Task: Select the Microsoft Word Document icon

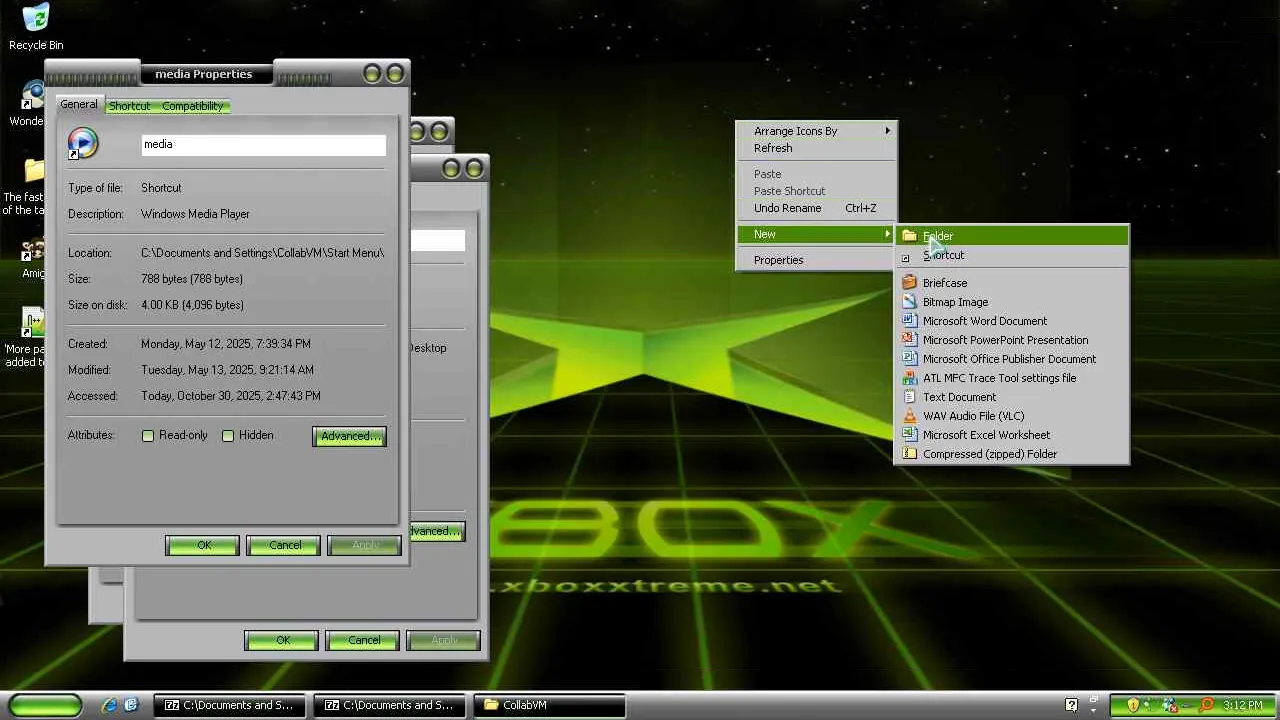Action: (909, 321)
